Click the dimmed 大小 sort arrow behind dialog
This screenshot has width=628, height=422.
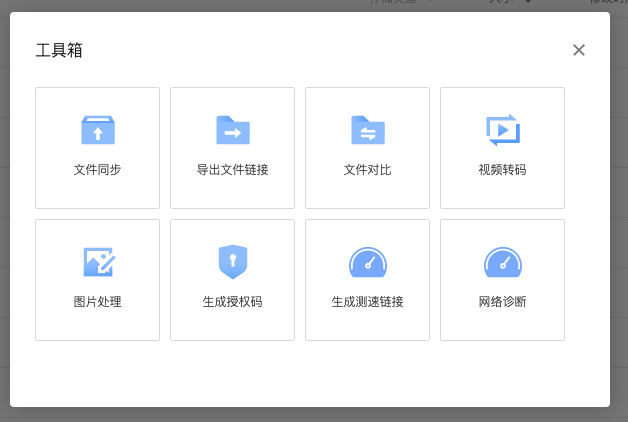tap(527, 3)
